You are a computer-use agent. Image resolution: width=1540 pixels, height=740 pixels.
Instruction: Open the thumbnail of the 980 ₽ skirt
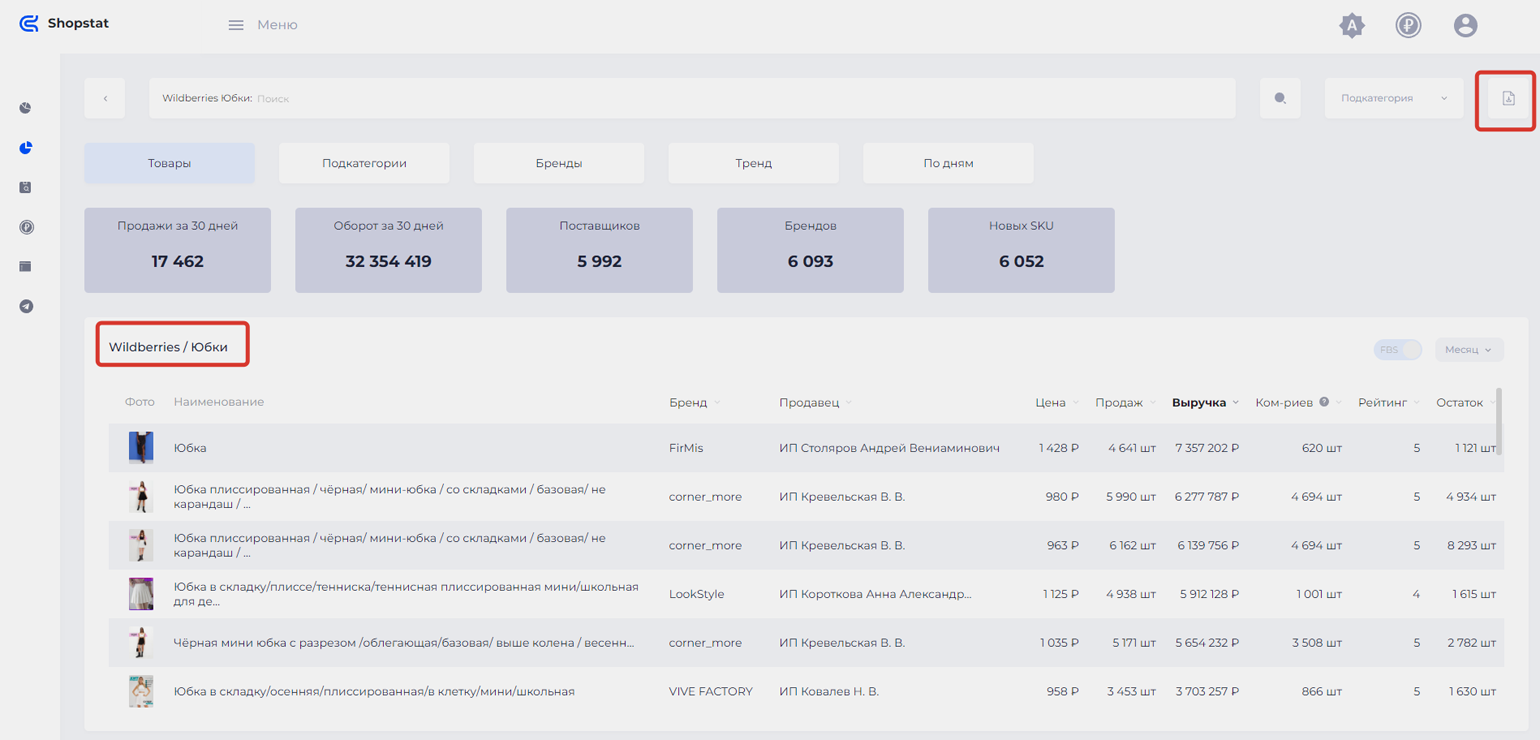click(x=141, y=496)
